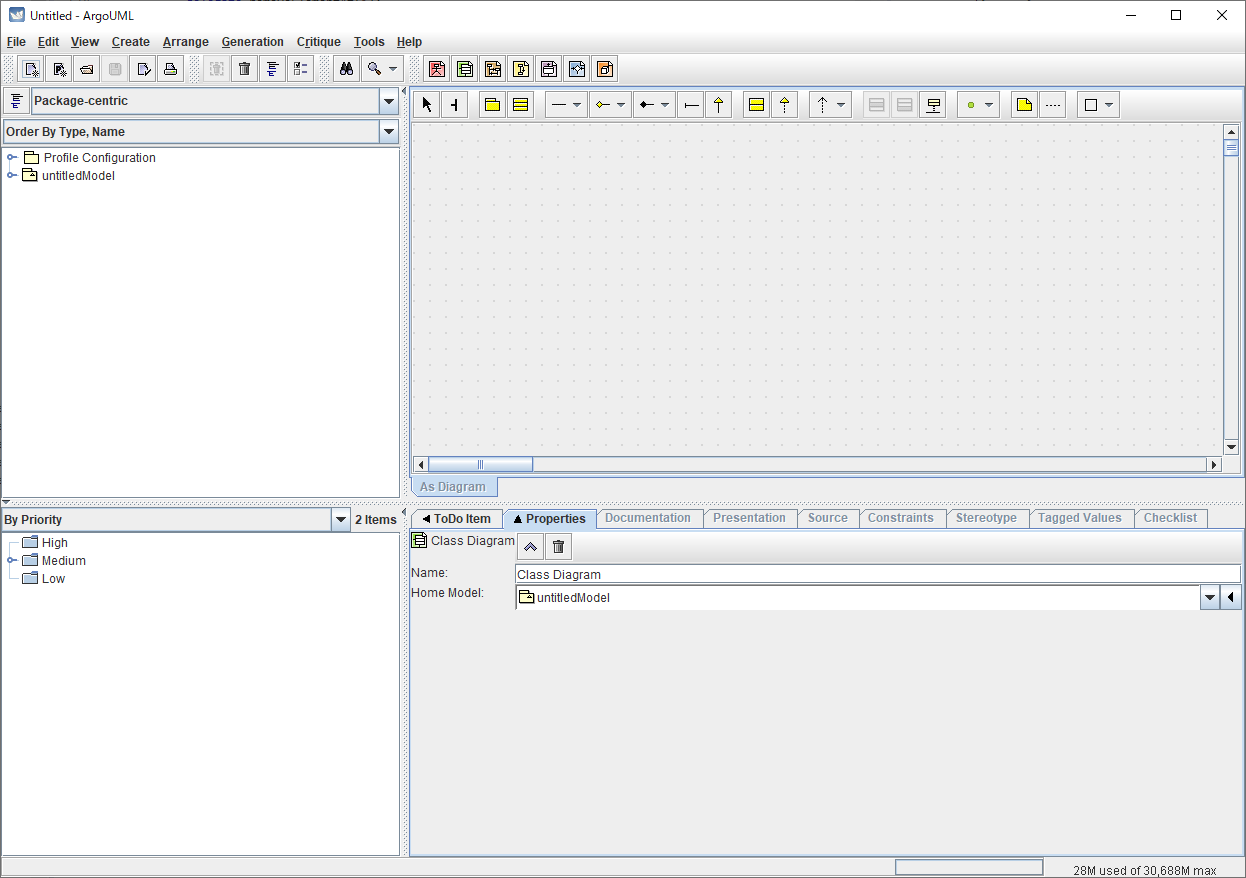
Task: Open the Order By Type, Name dropdown
Action: pos(389,132)
